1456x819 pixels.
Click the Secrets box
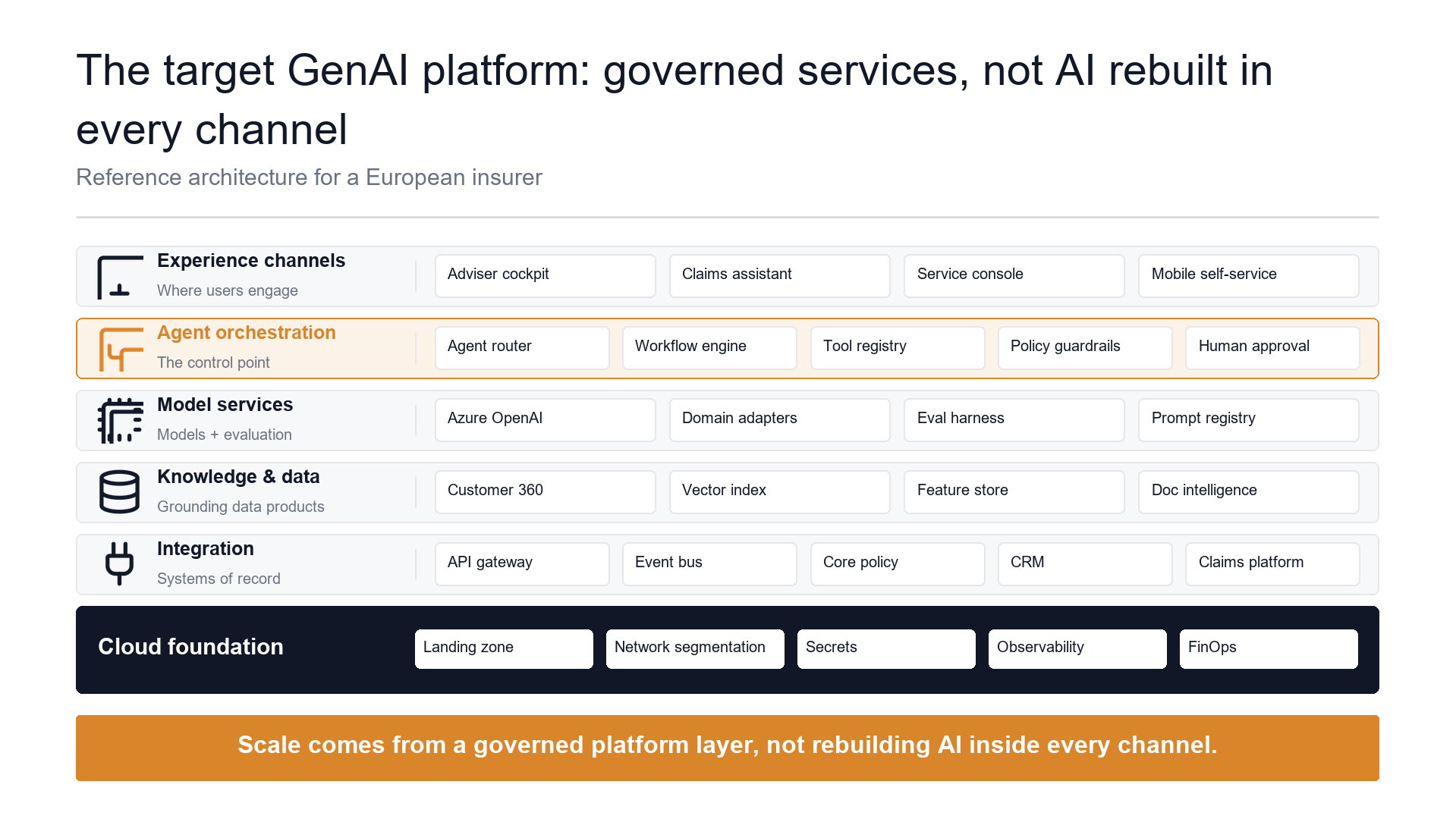click(886, 649)
